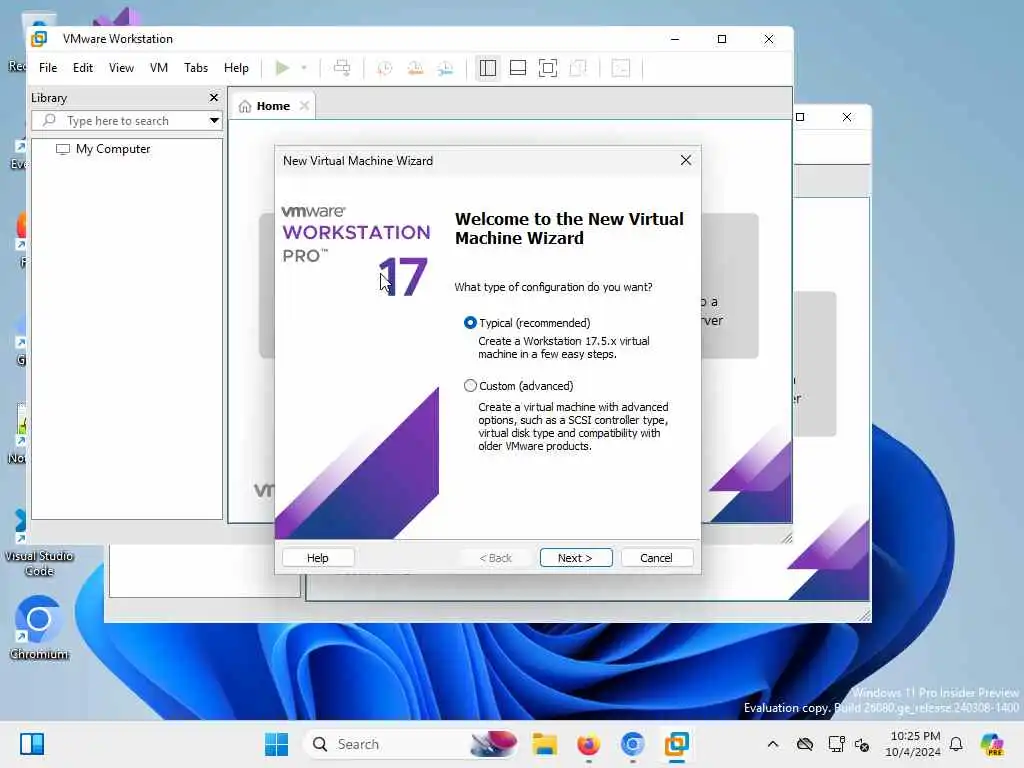Click the Take Snapshot clock icon
This screenshot has height=768, width=1024.
click(385, 68)
